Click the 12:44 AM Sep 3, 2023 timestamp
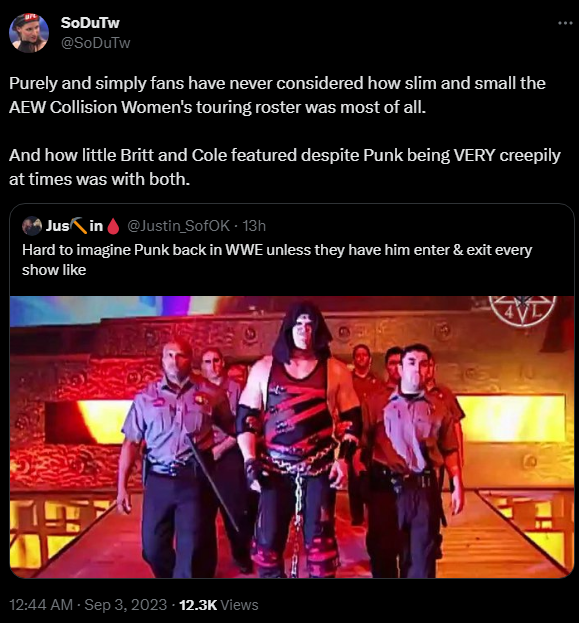This screenshot has height=623, width=579. pos(88,605)
